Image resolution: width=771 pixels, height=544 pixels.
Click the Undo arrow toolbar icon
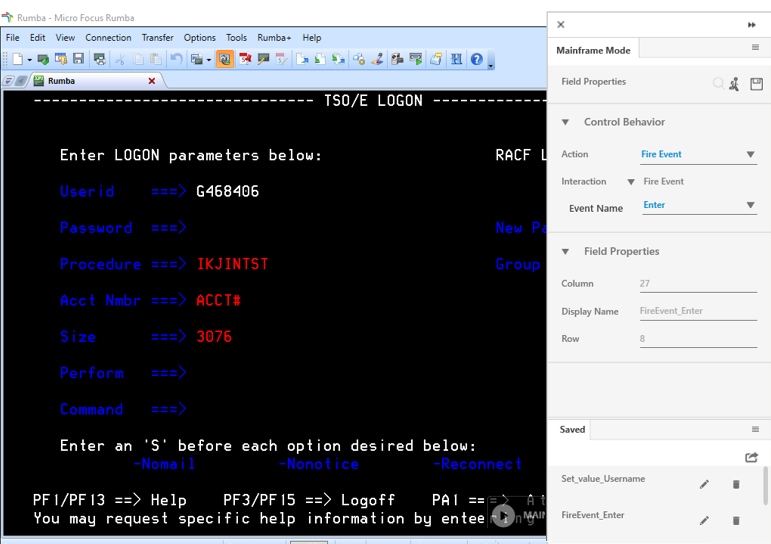pyautogui.click(x=176, y=60)
